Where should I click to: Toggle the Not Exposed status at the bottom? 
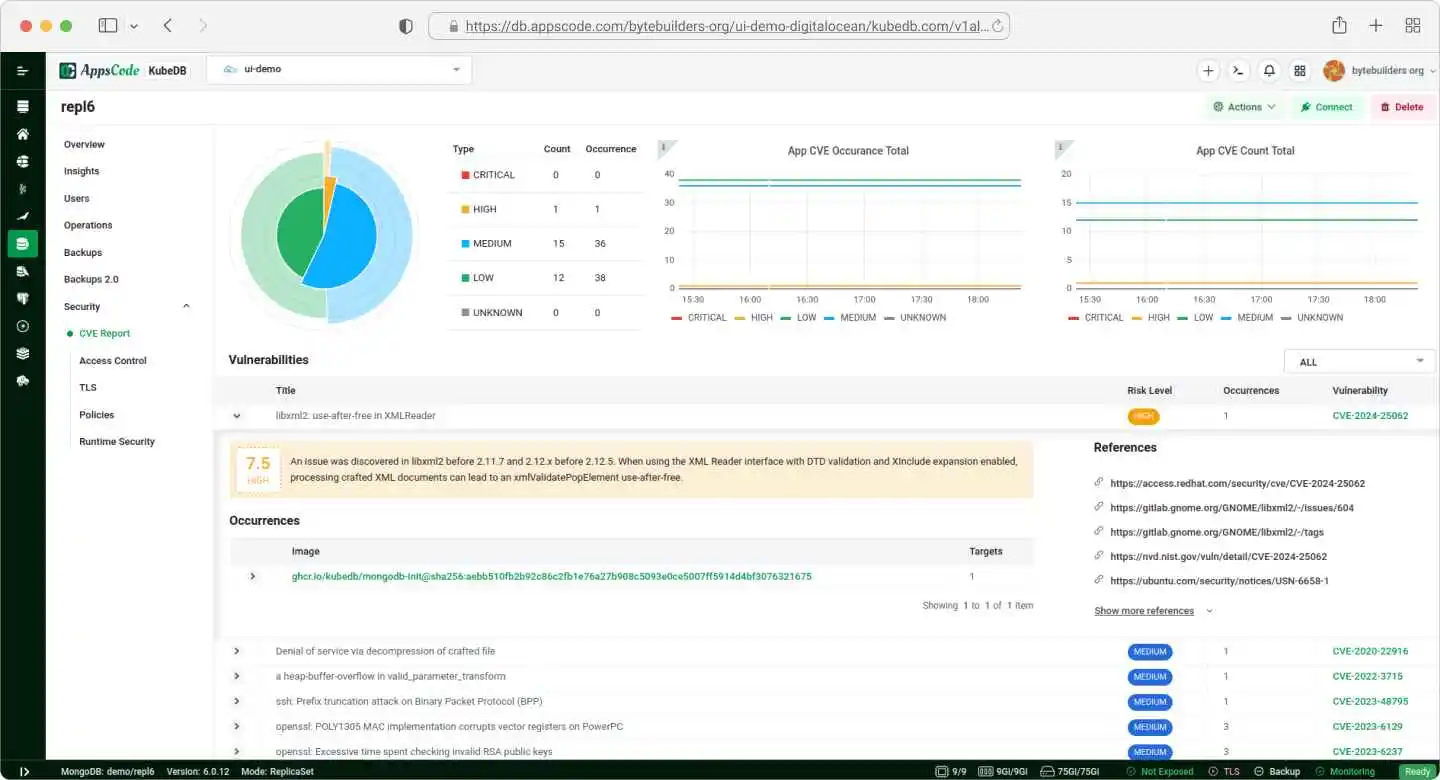(x=1160, y=771)
